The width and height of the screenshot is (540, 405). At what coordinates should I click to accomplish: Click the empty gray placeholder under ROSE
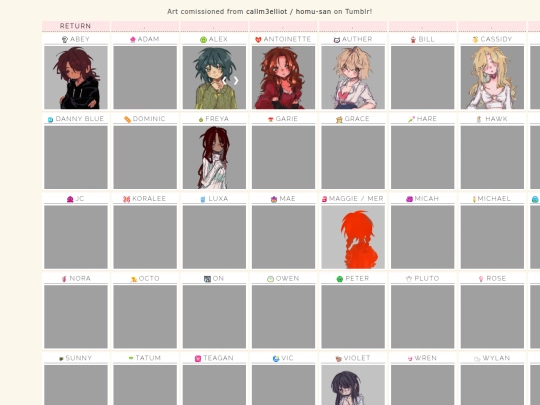pos(492,317)
